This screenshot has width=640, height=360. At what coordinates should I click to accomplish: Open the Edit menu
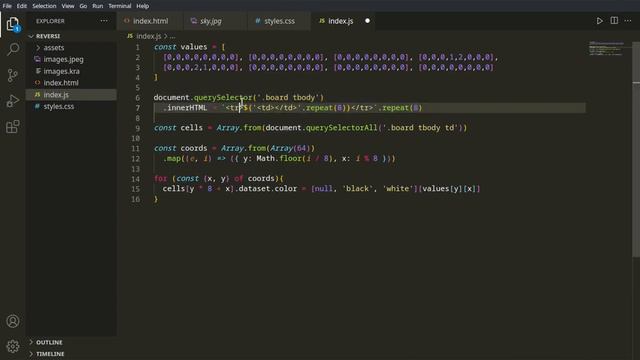22,6
